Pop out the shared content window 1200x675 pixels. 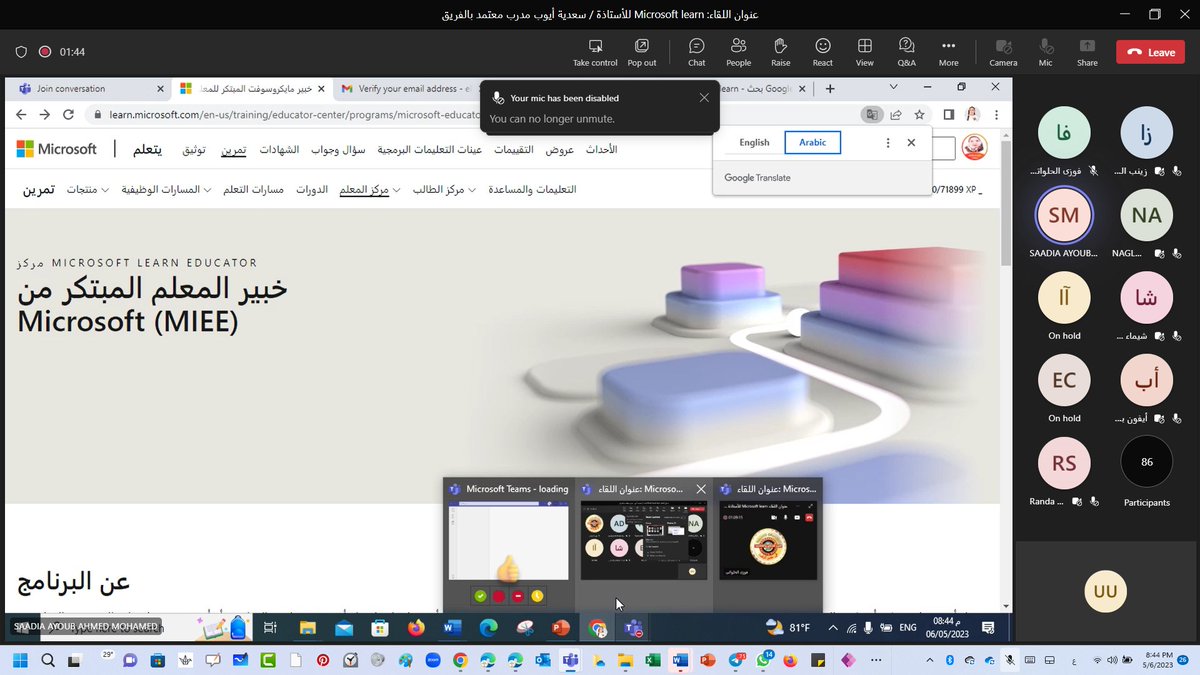[x=642, y=52]
